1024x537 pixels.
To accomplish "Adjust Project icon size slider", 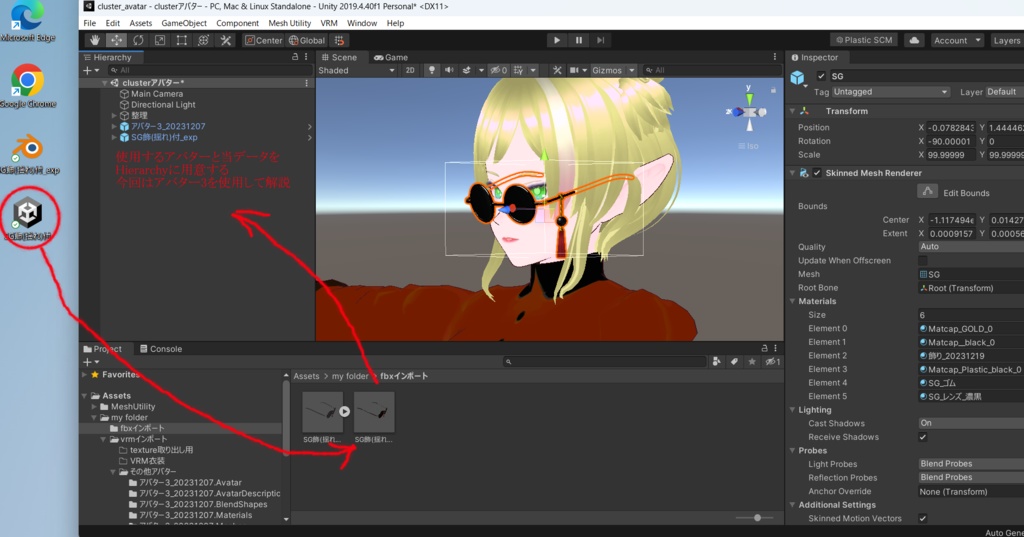I will pyautogui.click(x=756, y=517).
